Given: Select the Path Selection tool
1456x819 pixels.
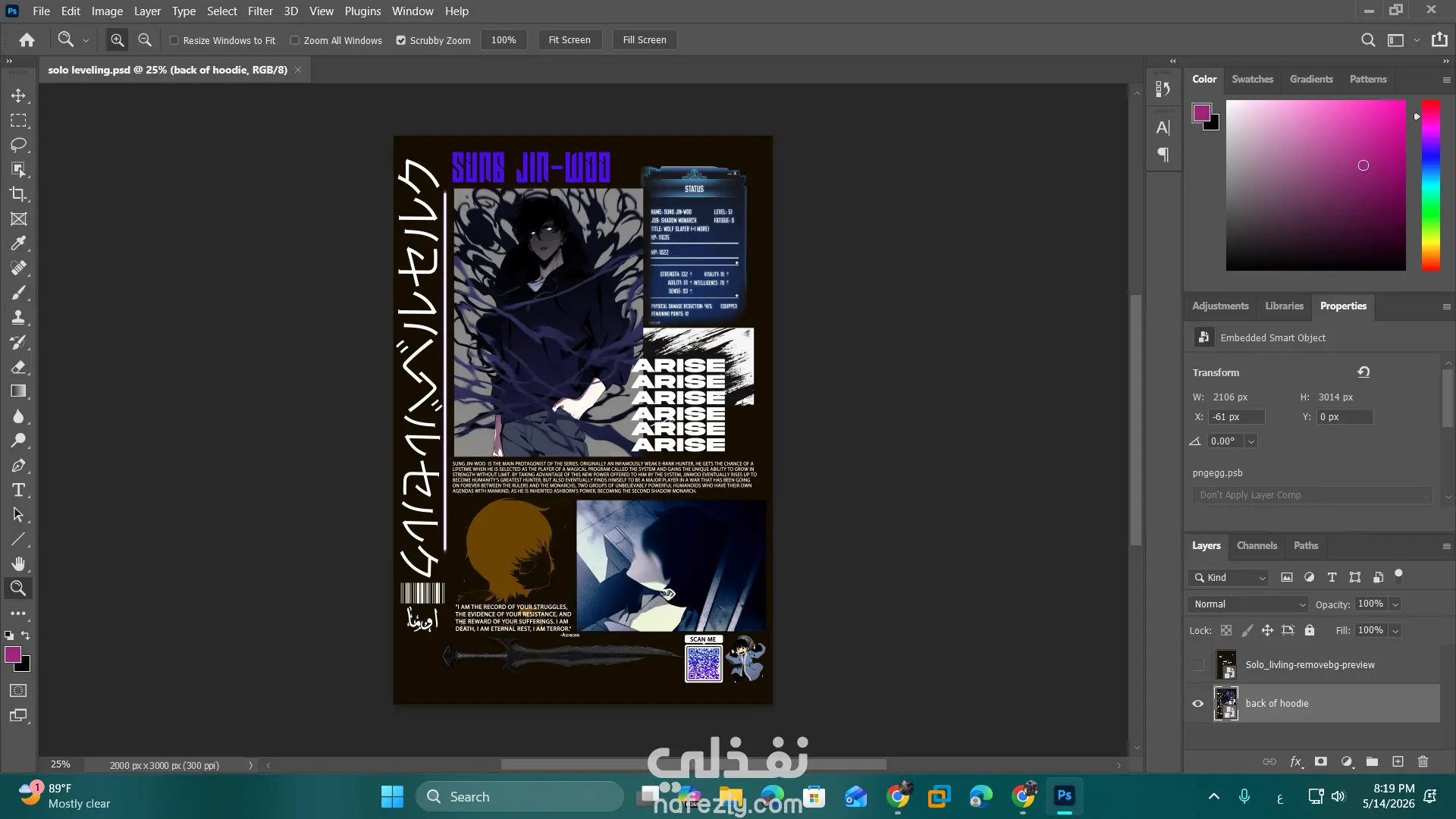Looking at the screenshot, I should (18, 515).
